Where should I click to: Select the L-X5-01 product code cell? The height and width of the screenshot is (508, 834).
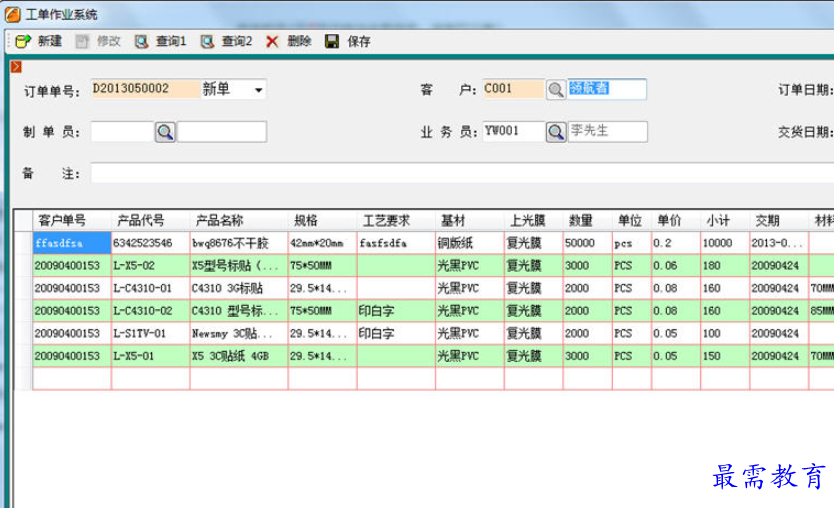(x=151, y=356)
